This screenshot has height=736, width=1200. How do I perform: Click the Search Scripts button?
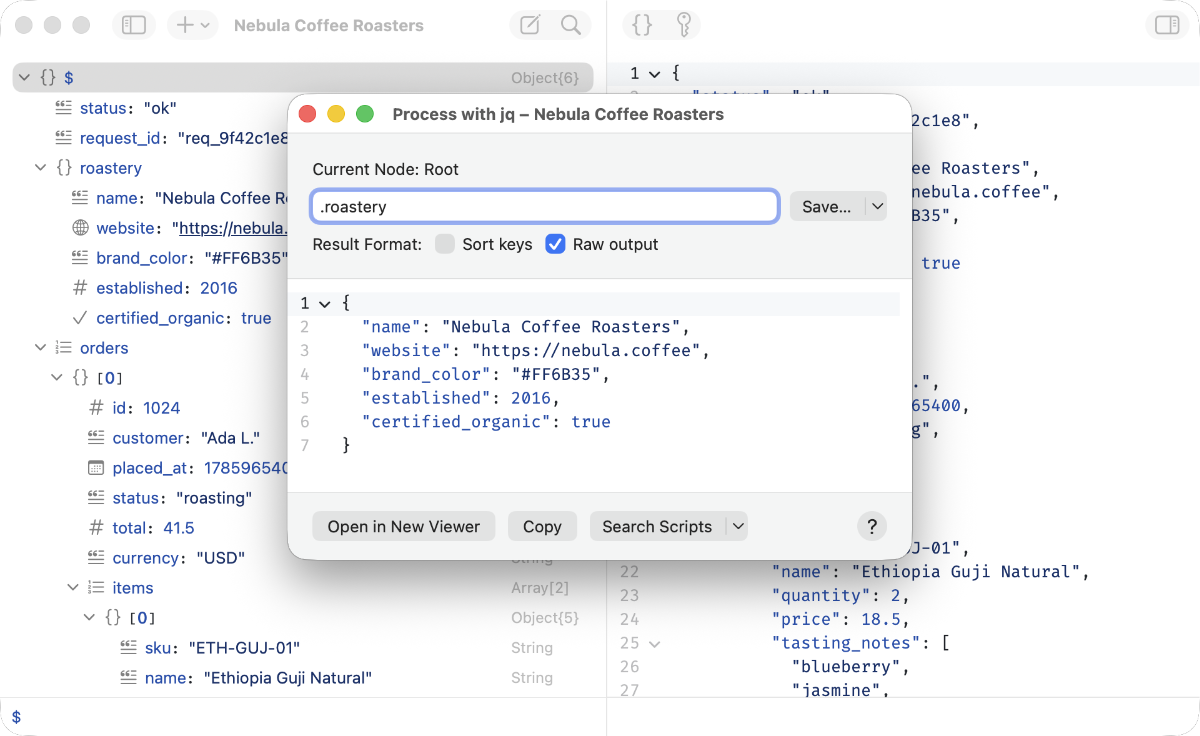(657, 526)
